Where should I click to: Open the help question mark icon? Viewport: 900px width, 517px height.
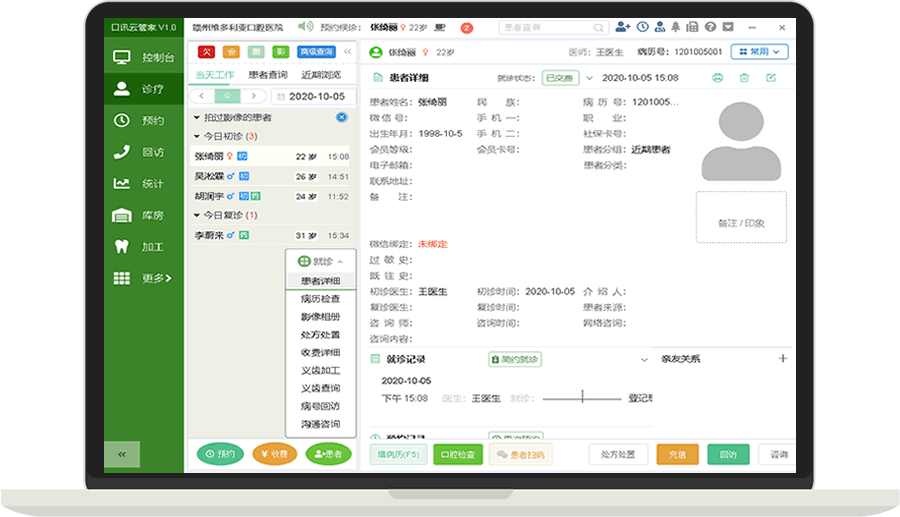pyautogui.click(x=711, y=27)
